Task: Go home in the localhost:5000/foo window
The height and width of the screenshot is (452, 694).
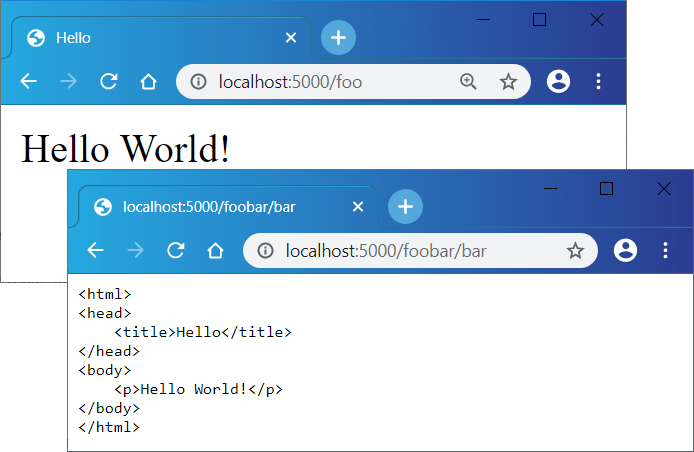Action: [148, 81]
